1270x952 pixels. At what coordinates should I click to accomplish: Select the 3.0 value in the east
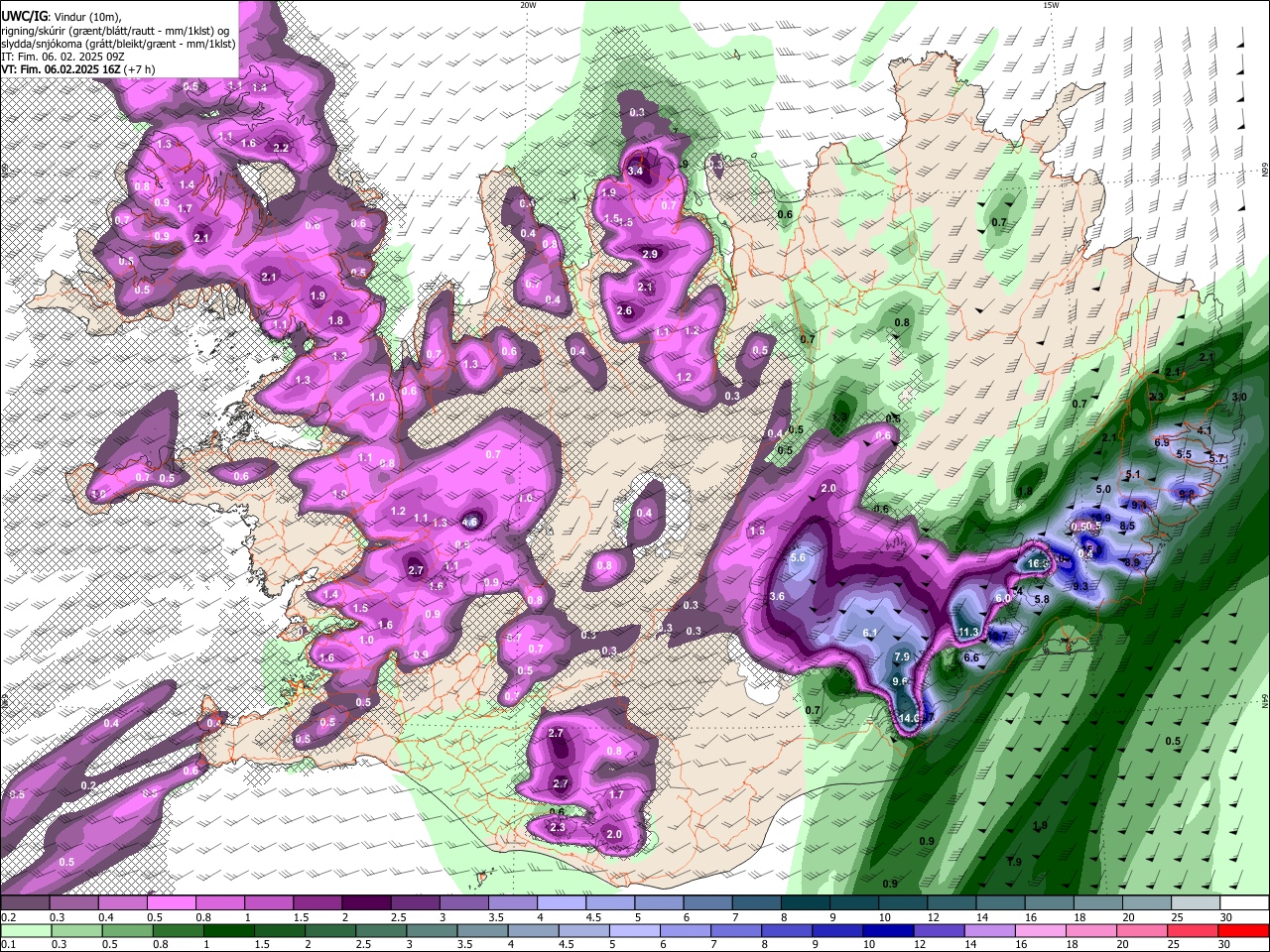(1238, 397)
